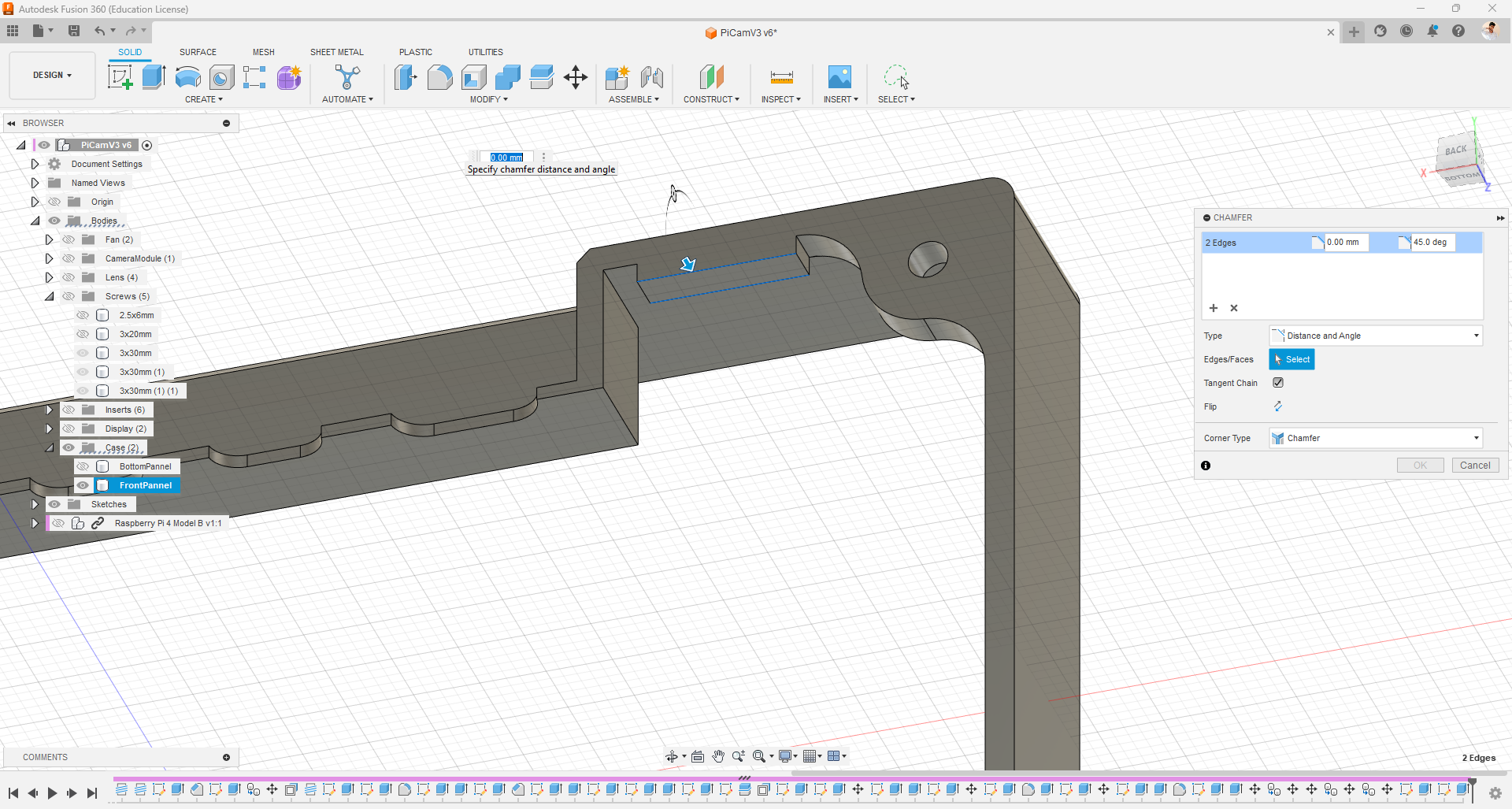This screenshot has height=809, width=1512.
Task: Click the 45.0 deg angle field
Action: click(1433, 243)
